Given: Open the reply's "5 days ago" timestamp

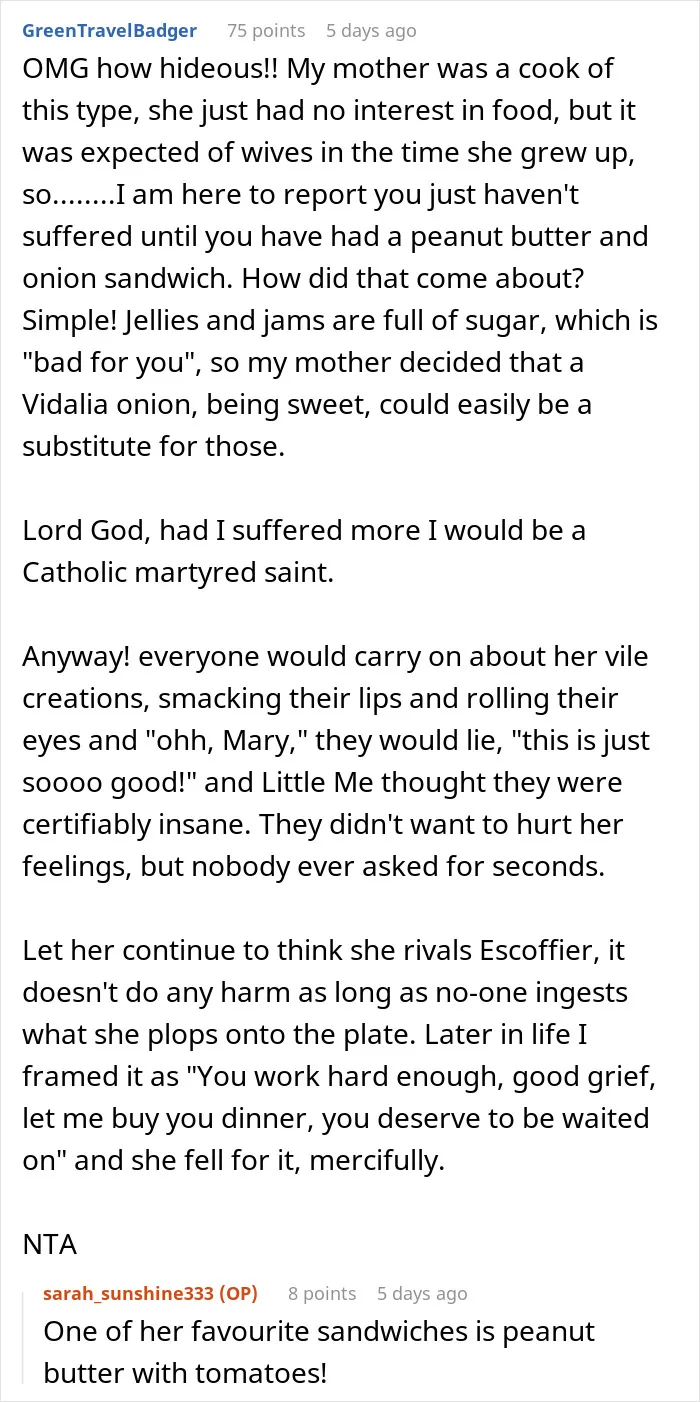Looking at the screenshot, I should (422, 1293).
